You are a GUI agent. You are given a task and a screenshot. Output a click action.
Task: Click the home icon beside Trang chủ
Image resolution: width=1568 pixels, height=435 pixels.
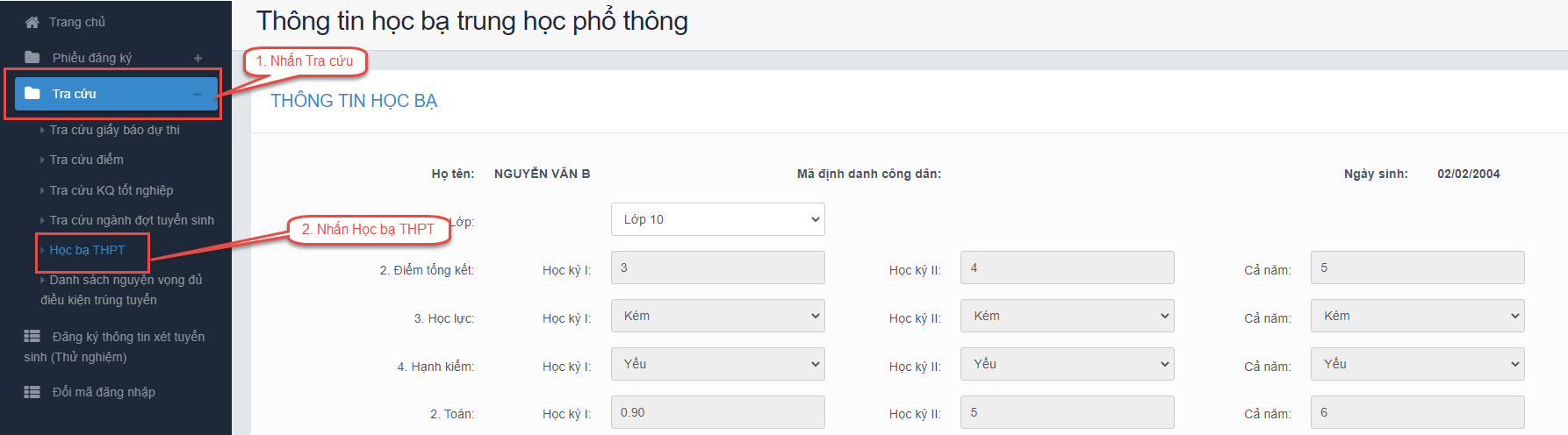[x=32, y=22]
